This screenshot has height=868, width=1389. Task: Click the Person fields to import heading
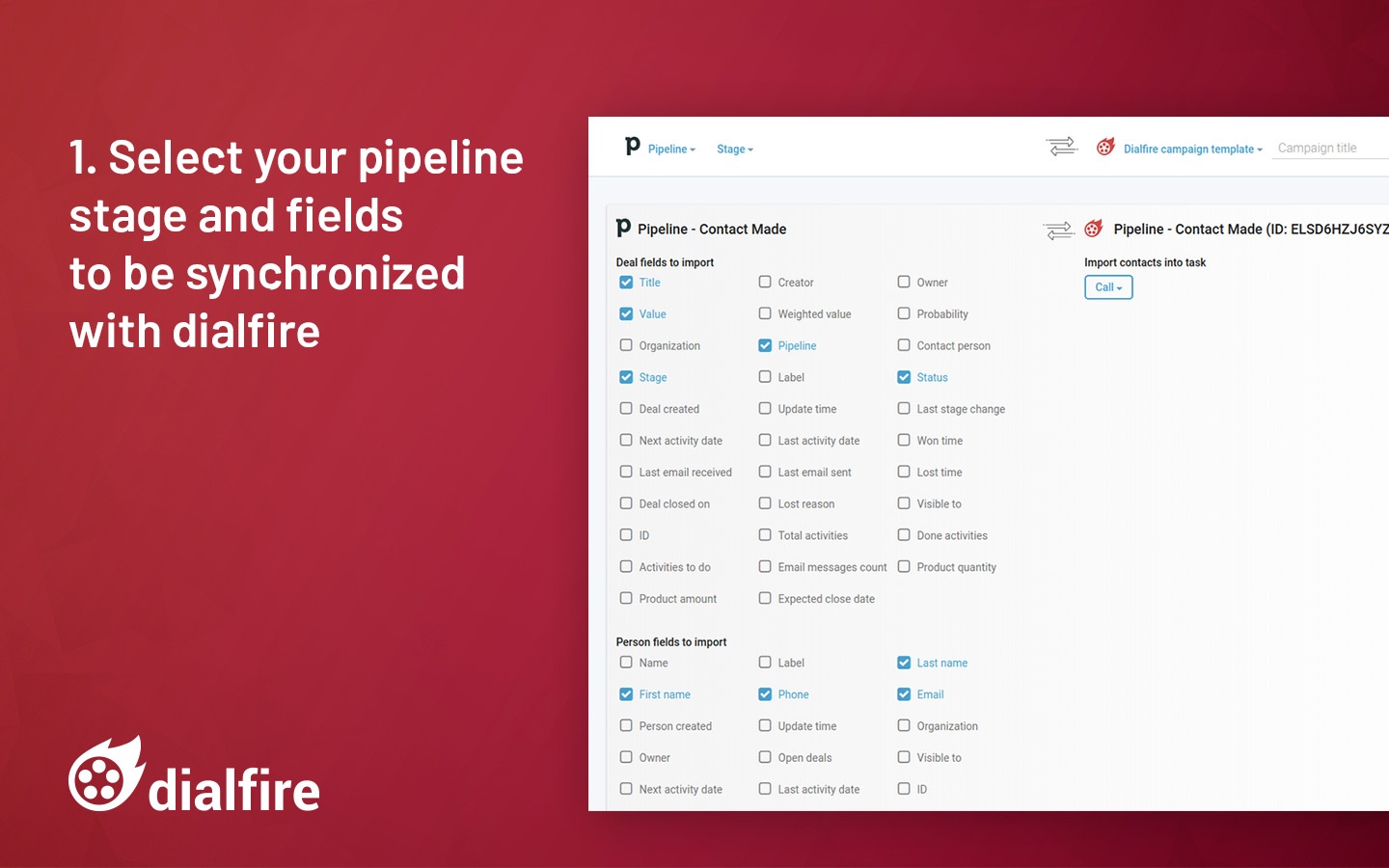(x=671, y=642)
